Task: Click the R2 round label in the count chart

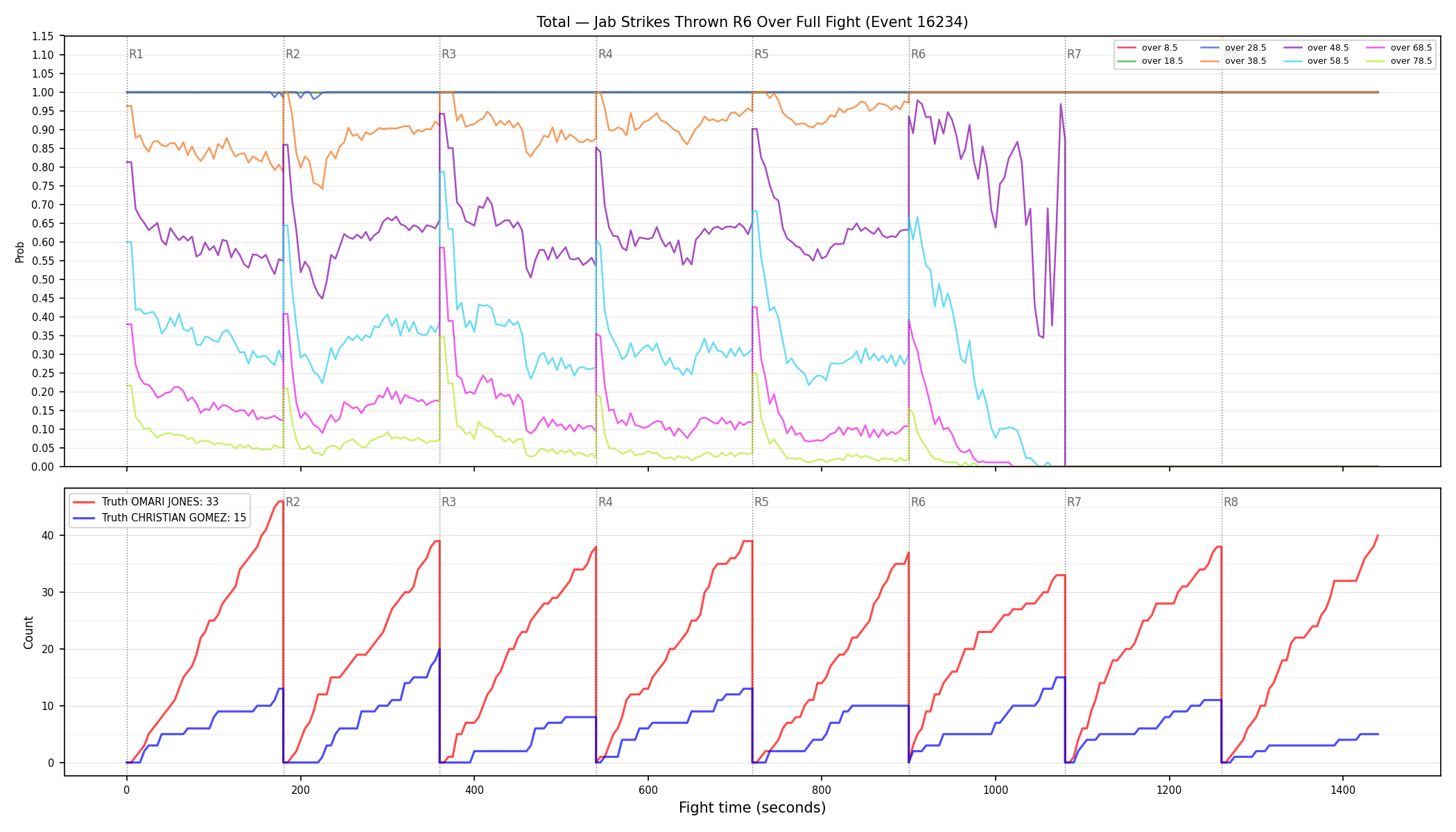Action: coord(293,502)
